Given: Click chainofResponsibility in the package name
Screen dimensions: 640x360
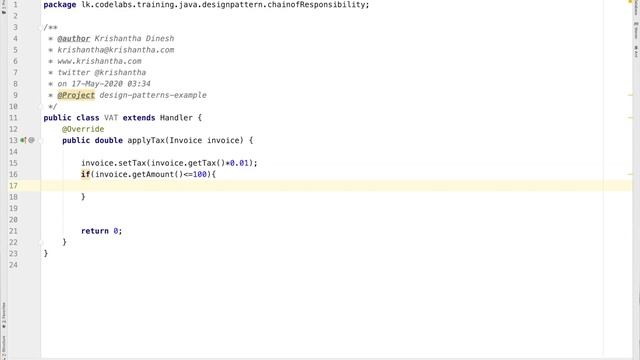Looking at the screenshot, I should [316, 4].
